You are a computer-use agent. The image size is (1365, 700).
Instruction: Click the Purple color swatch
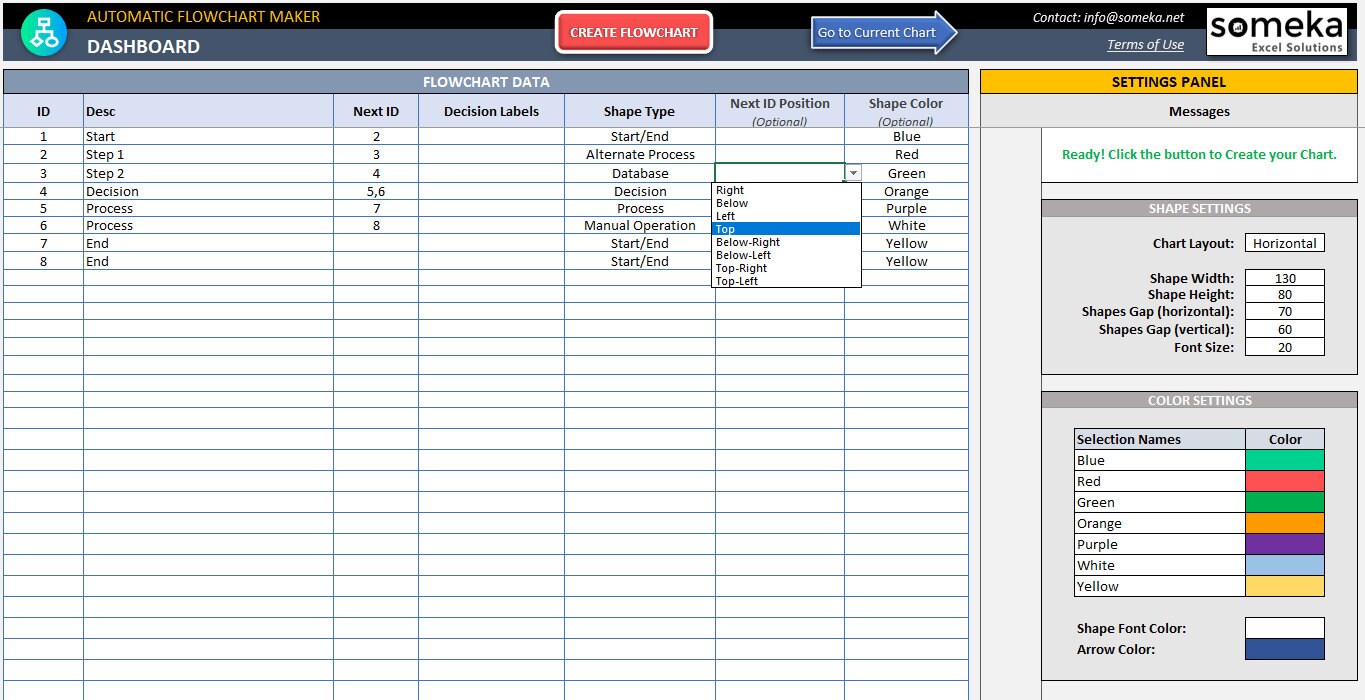coord(1284,544)
